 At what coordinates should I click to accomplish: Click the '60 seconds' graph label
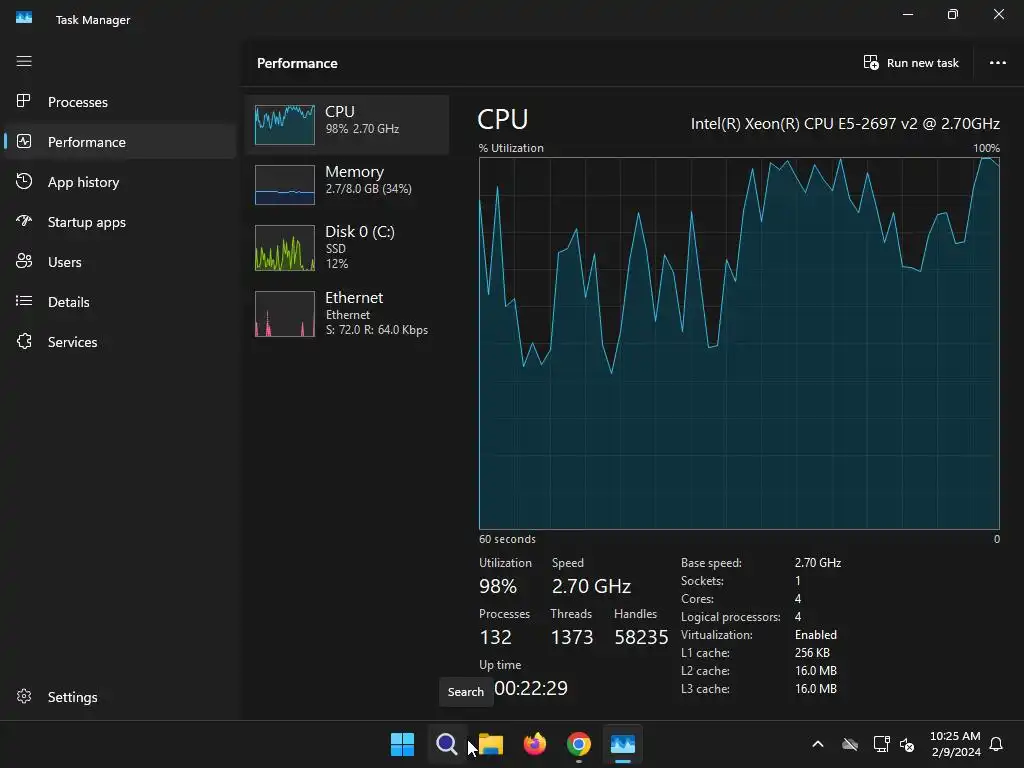507,539
